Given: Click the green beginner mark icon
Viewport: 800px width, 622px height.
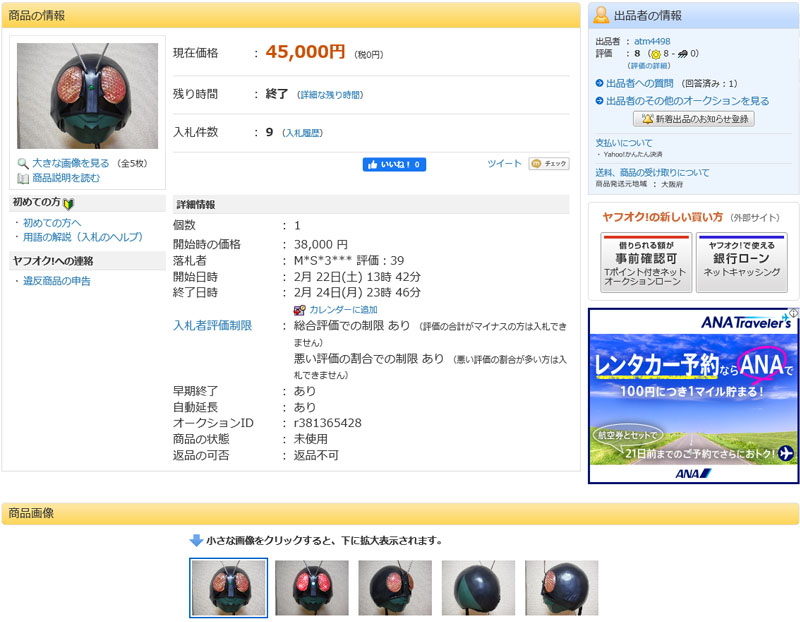Looking at the screenshot, I should (68, 204).
